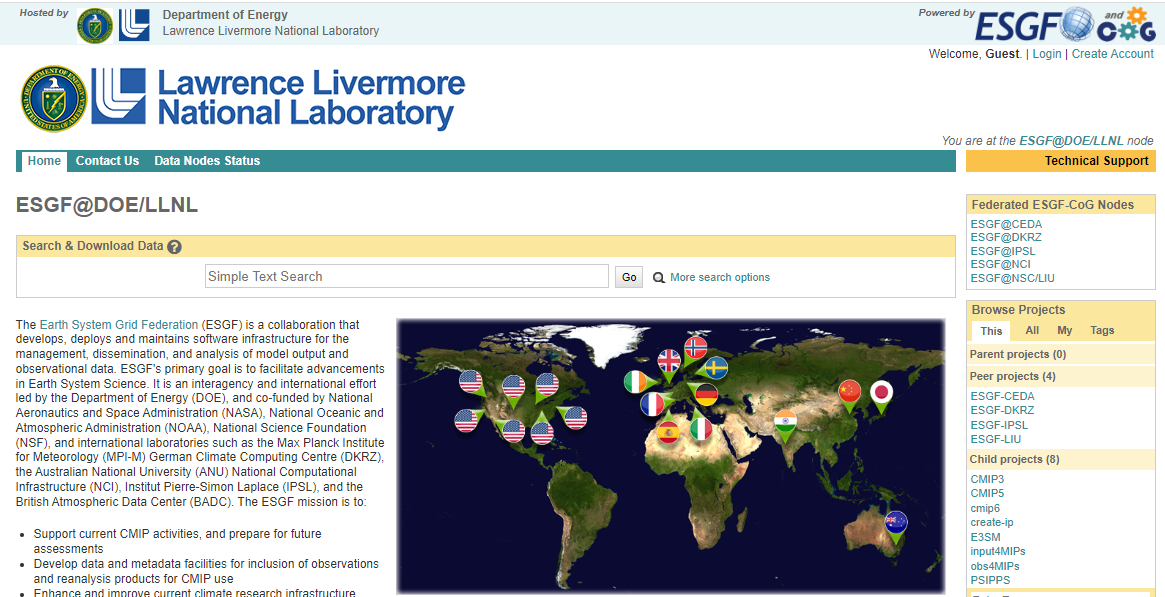This screenshot has height=597, width=1165.
Task: Select the My tab in Browse Projects
Action: (1065, 330)
